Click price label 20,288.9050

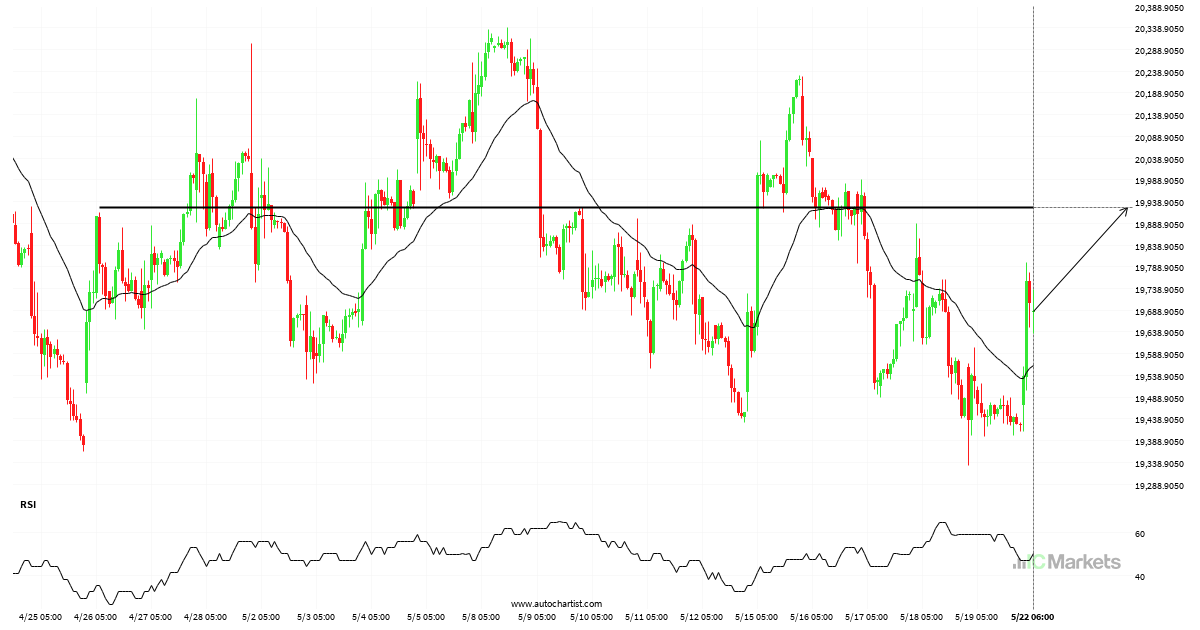click(1161, 52)
